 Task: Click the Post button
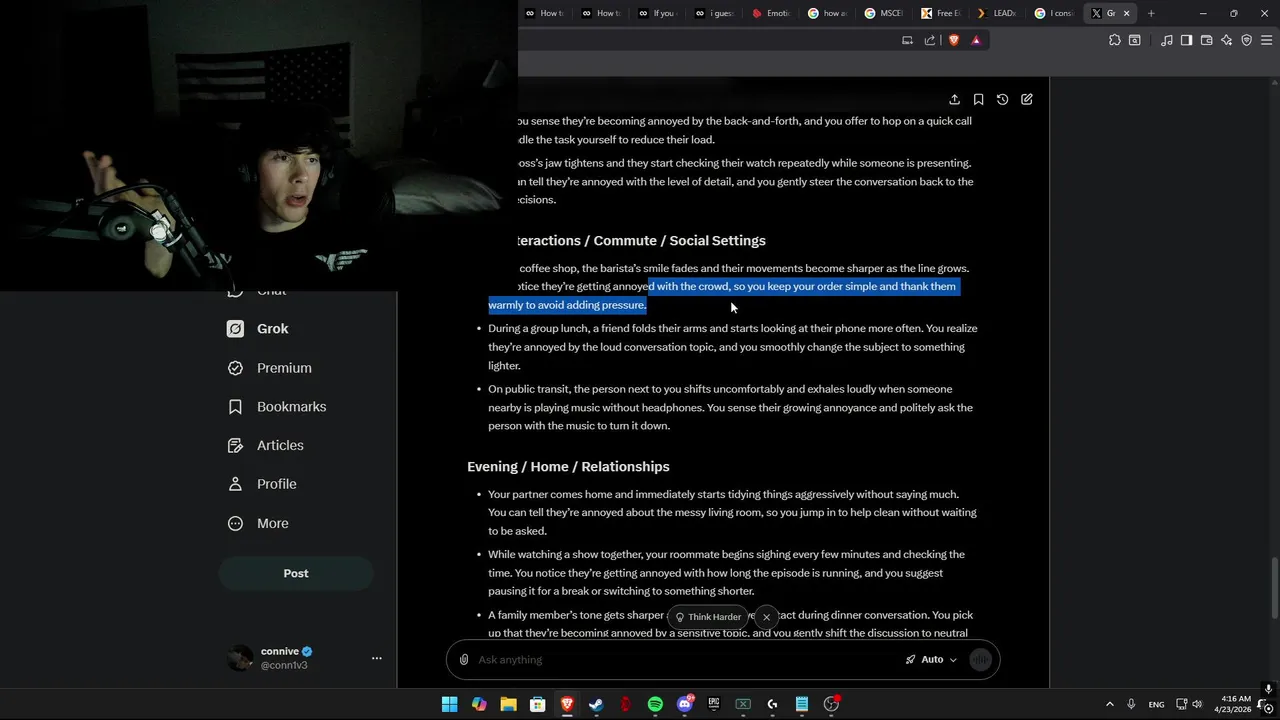(296, 573)
